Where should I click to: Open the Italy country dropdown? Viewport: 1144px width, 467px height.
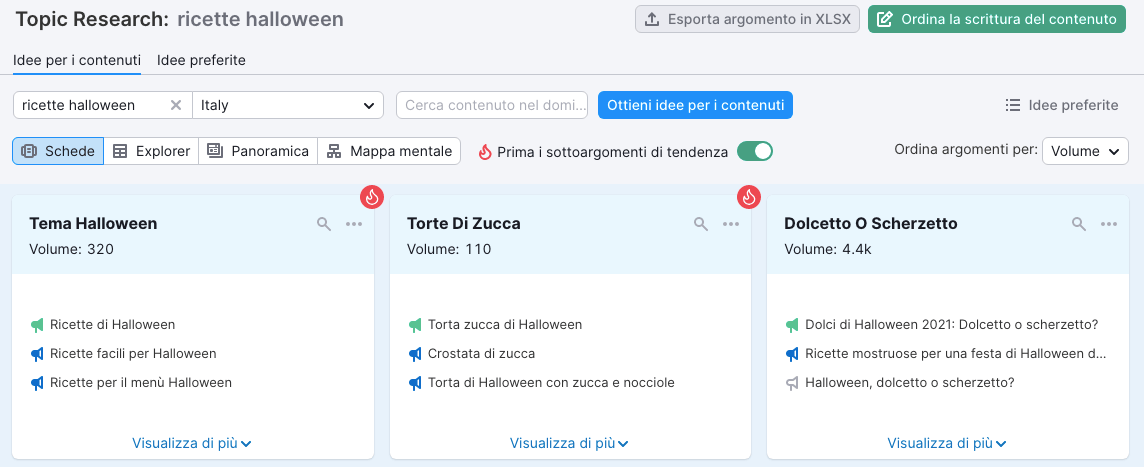pyautogui.click(x=288, y=105)
